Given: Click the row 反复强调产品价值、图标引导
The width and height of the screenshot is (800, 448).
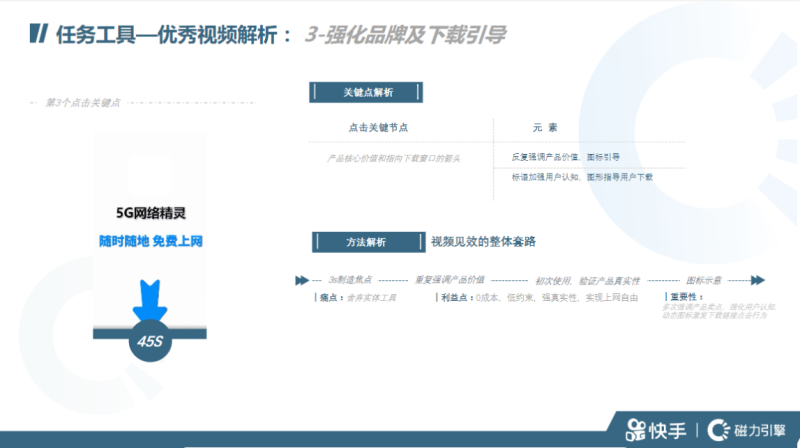Looking at the screenshot, I should coord(565,157).
